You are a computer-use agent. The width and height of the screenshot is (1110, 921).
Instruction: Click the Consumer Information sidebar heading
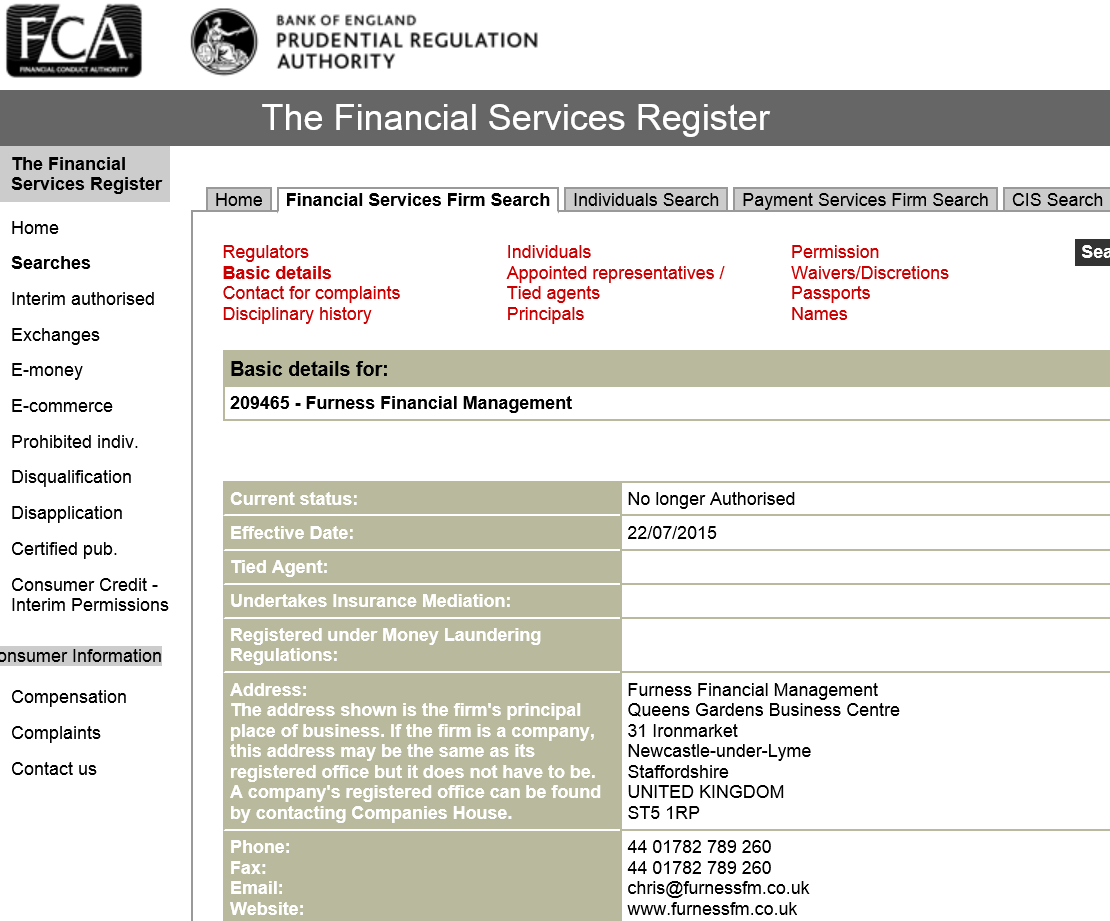81,656
